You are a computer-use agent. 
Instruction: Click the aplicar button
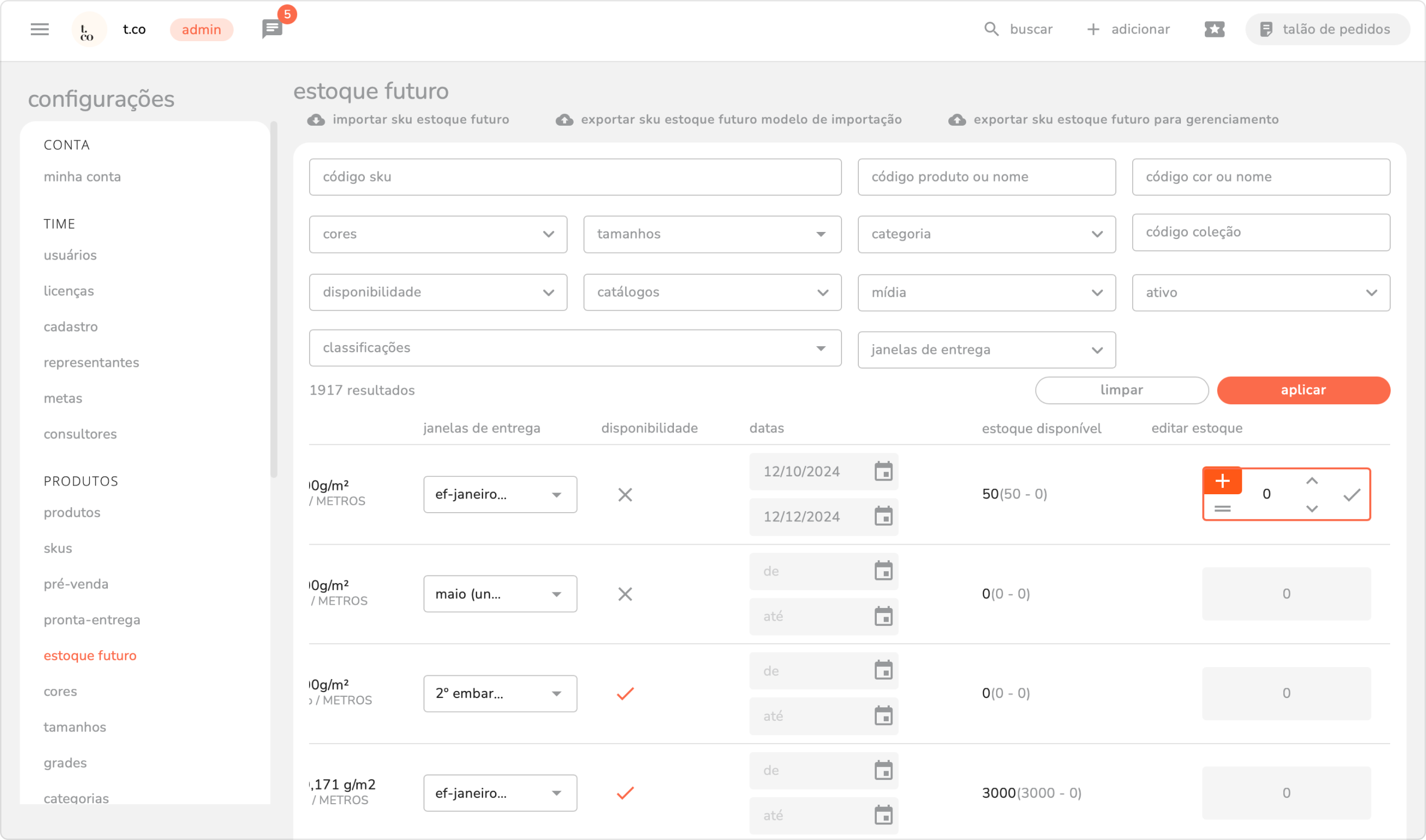[1302, 391]
